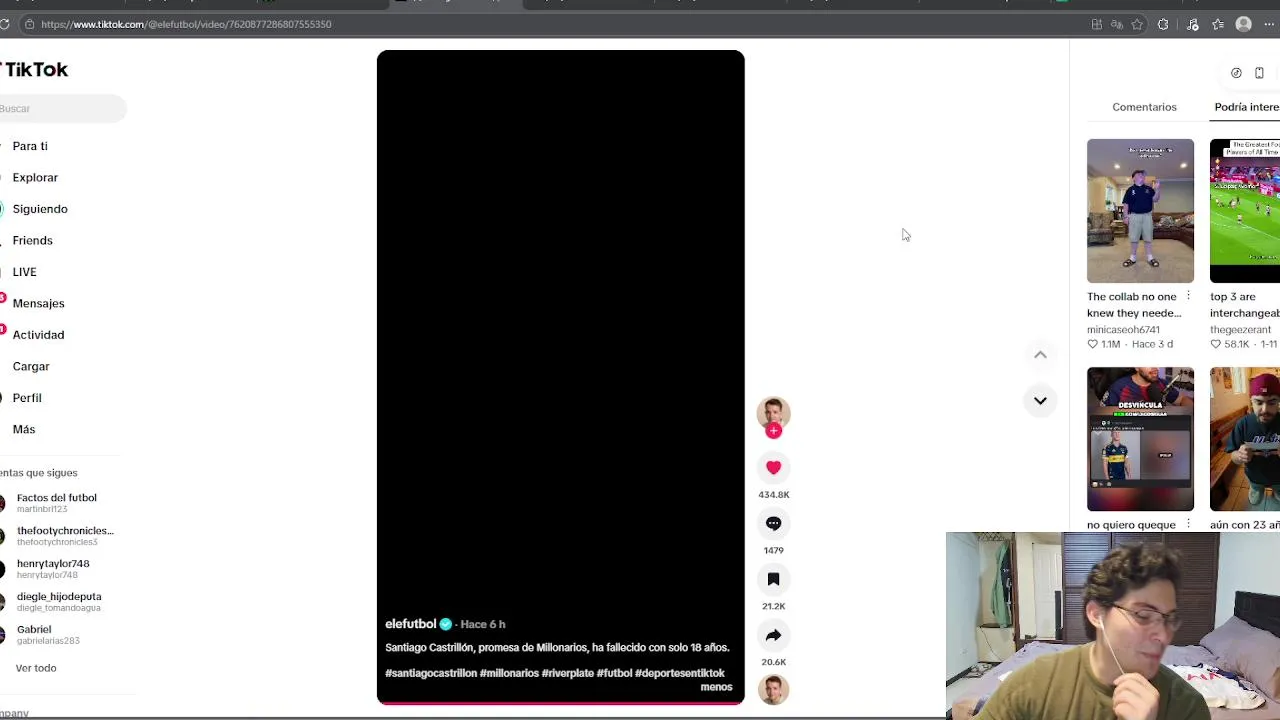Open Cargar in sidebar

point(31,366)
